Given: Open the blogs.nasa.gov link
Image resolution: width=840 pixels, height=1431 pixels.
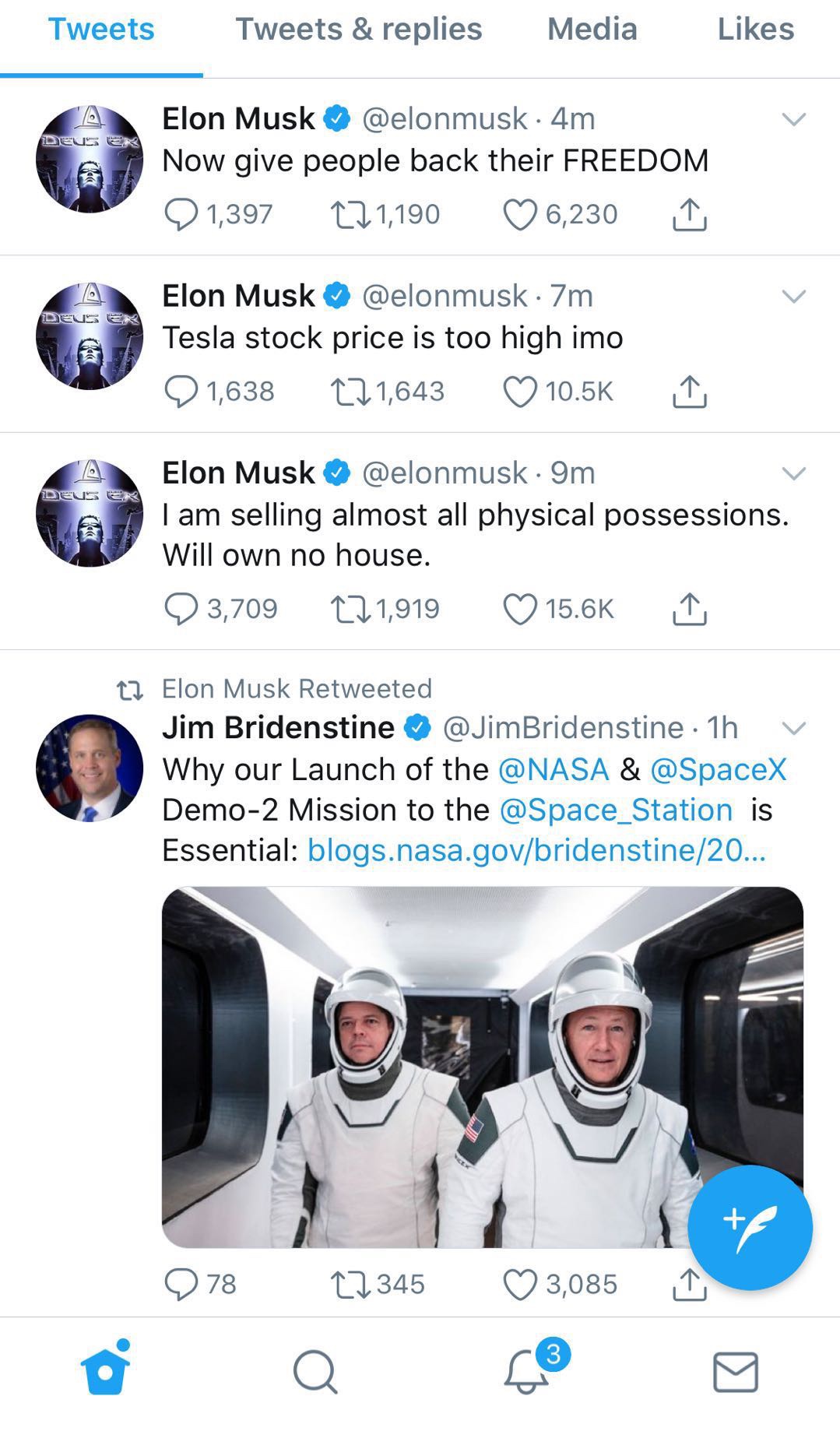Looking at the screenshot, I should [536, 849].
